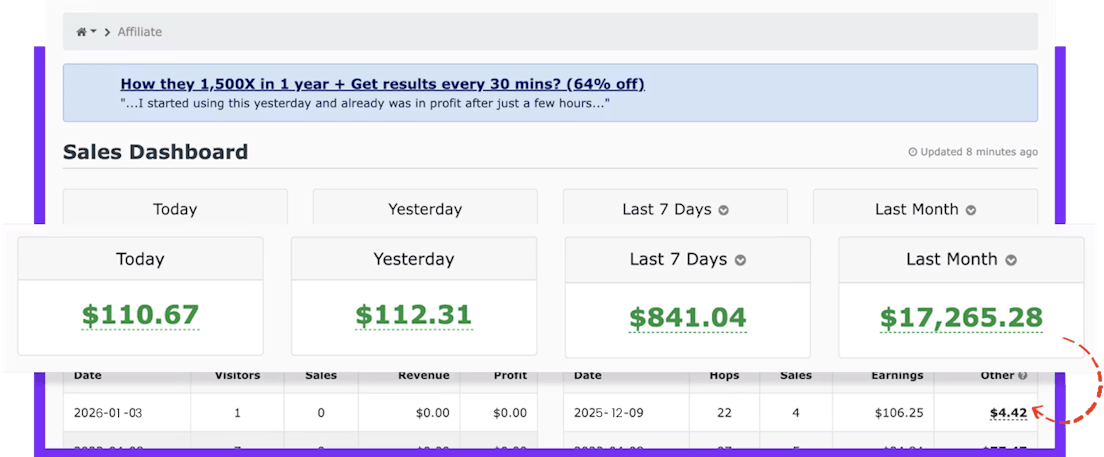The image size is (1104, 457).
Task: Open the $17,265.28 Last Month figure
Action: [961, 318]
